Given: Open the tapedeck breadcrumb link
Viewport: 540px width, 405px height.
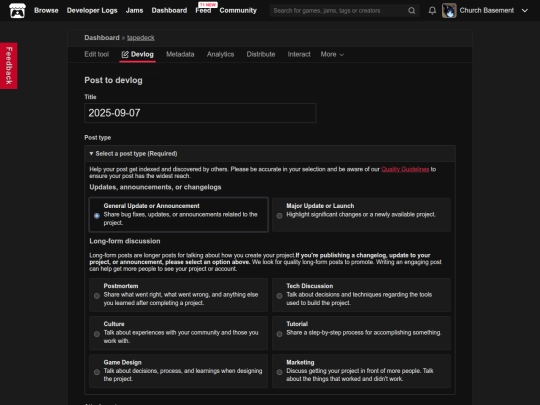Looking at the screenshot, I should point(141,38).
